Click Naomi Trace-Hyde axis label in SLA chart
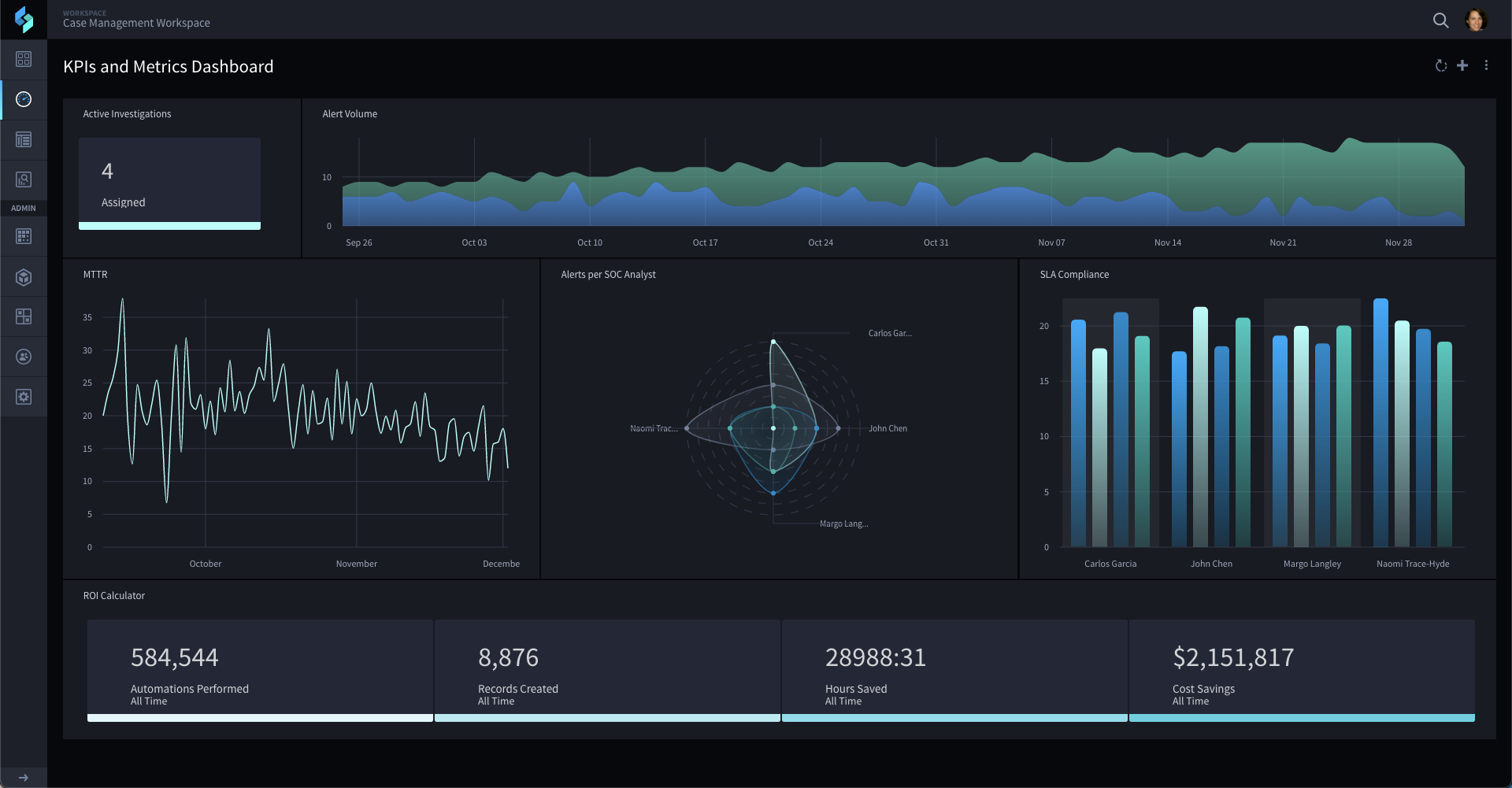The image size is (1512, 788). [x=1413, y=564]
